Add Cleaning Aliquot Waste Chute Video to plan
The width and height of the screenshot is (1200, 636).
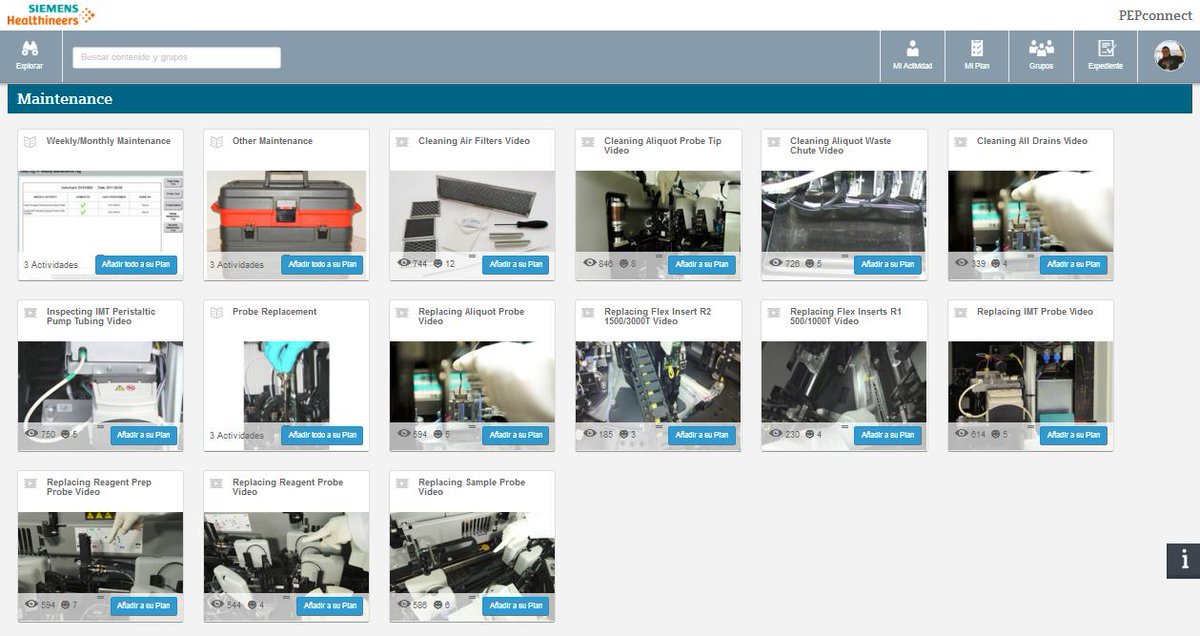[888, 265]
